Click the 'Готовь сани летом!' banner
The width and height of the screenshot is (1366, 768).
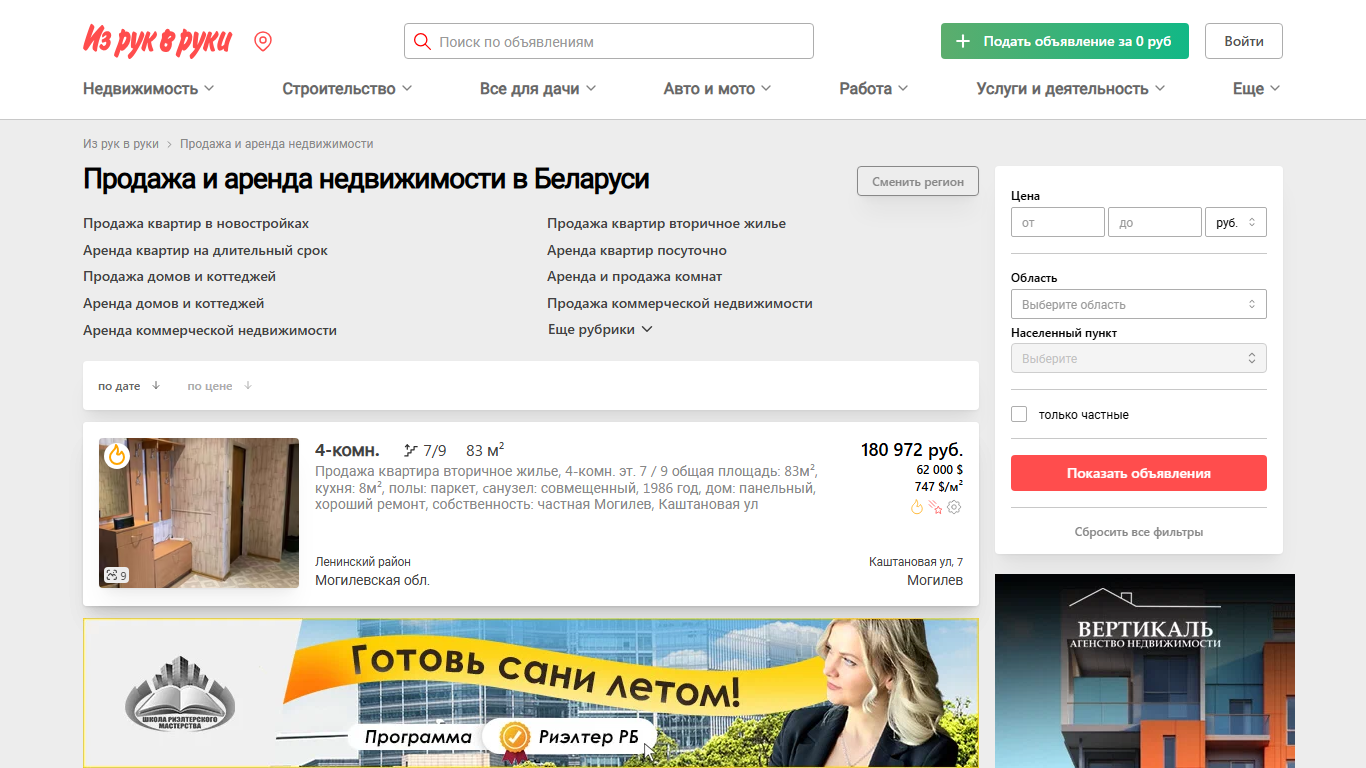[x=531, y=693]
